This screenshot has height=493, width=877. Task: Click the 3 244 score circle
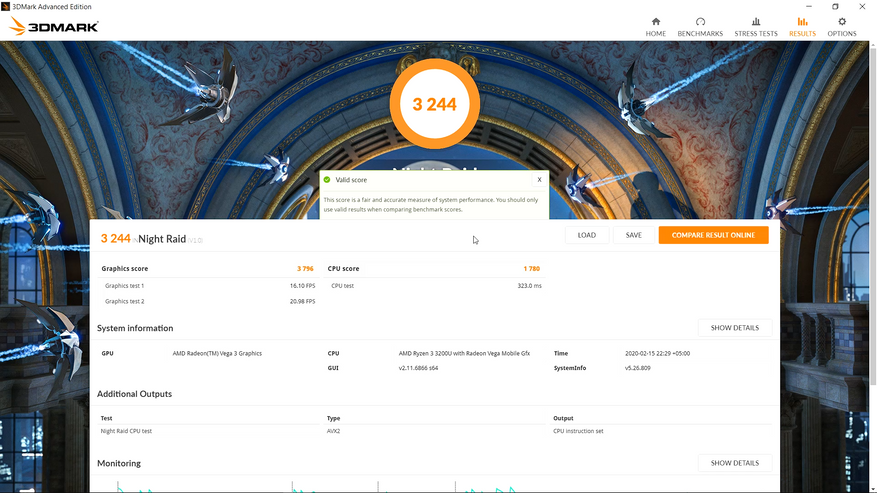(x=435, y=104)
